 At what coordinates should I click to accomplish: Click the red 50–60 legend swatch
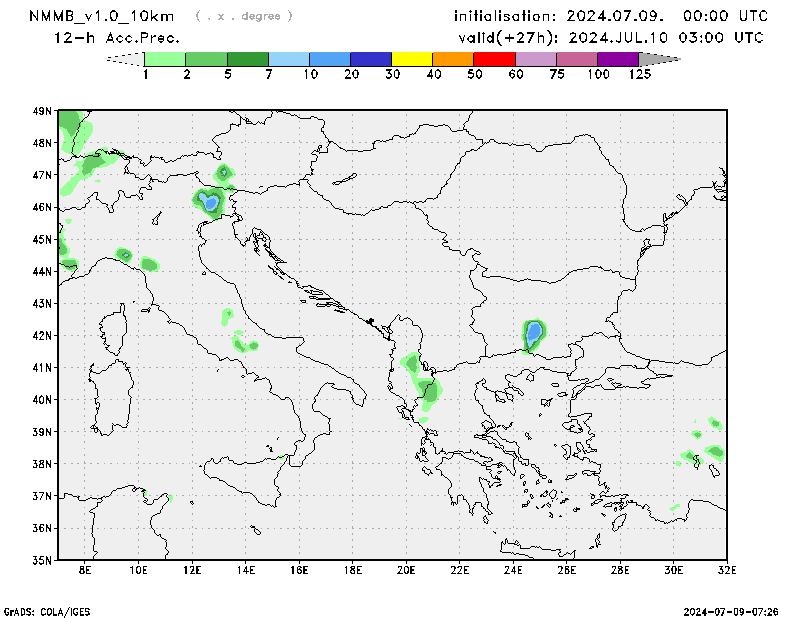point(494,60)
